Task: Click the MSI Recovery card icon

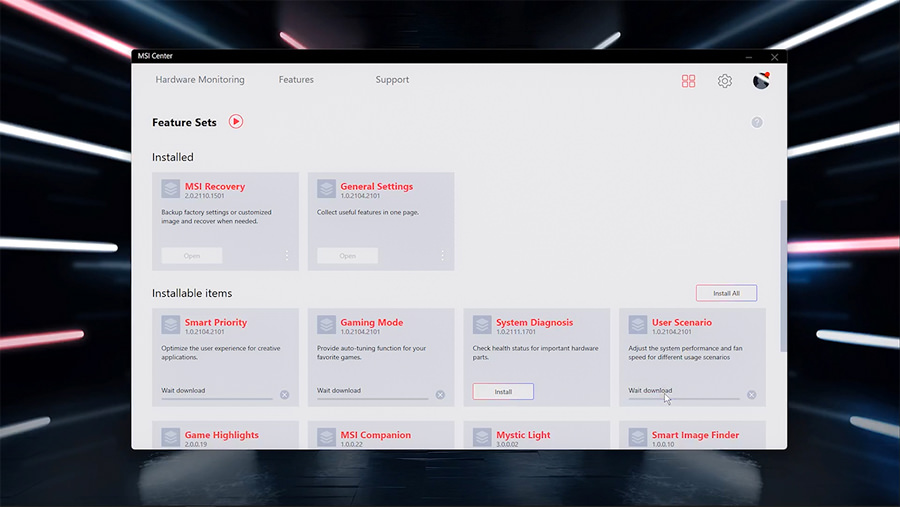Action: click(170, 188)
